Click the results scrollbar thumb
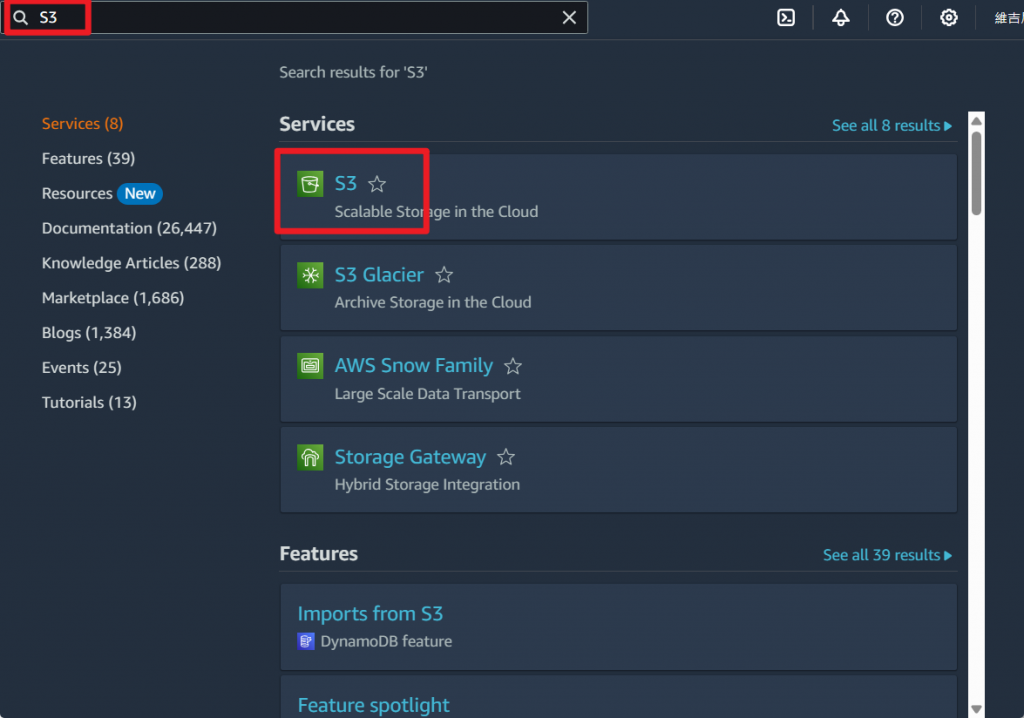1024x718 pixels. tap(976, 173)
